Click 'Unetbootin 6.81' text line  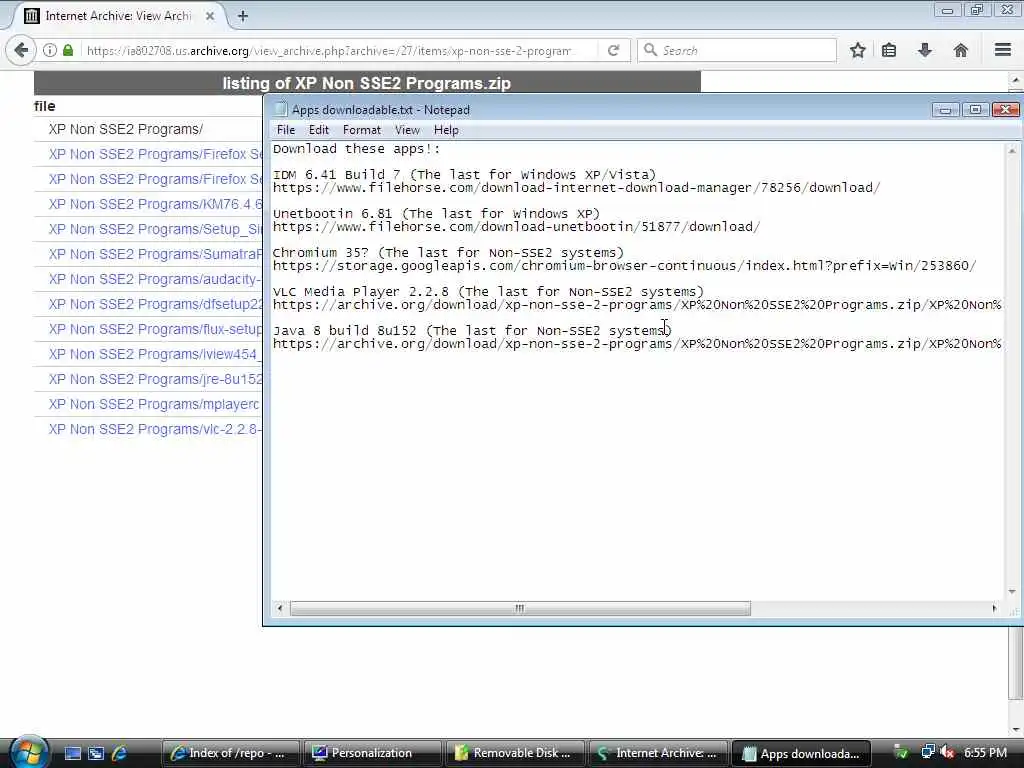pos(436,214)
